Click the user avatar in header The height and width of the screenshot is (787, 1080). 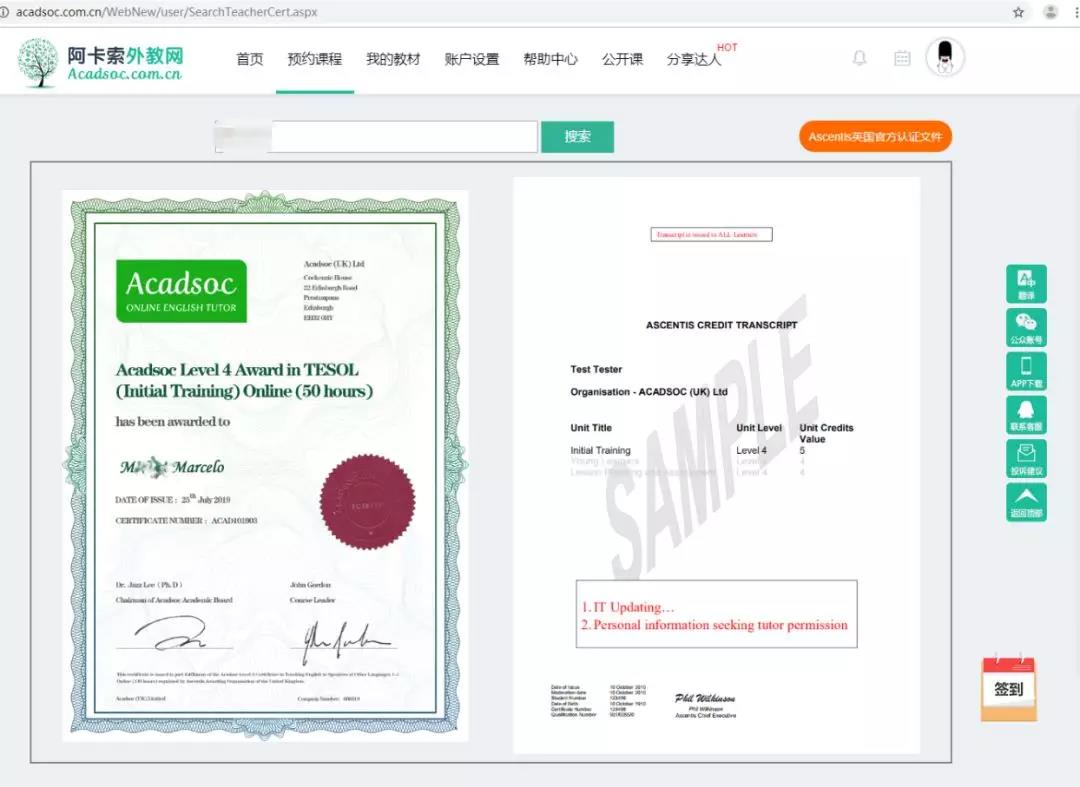coord(945,58)
